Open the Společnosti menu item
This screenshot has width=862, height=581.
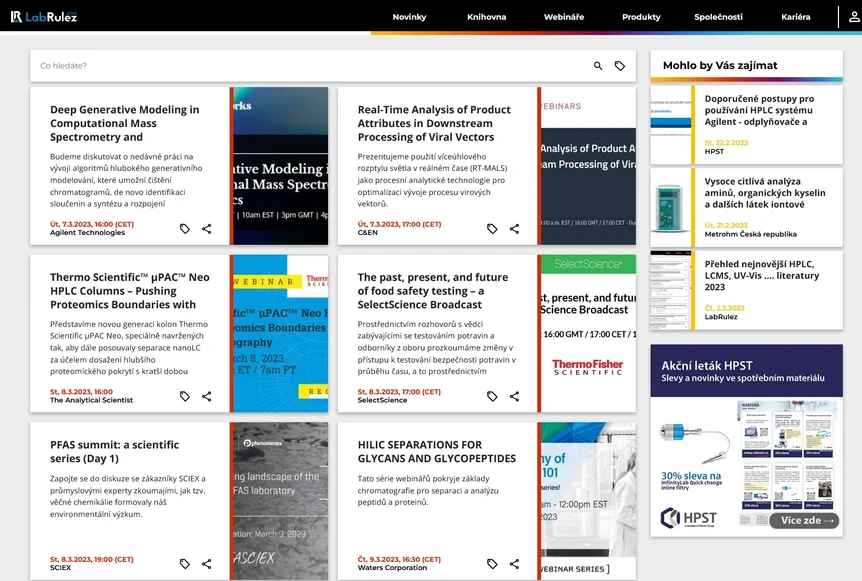(719, 17)
